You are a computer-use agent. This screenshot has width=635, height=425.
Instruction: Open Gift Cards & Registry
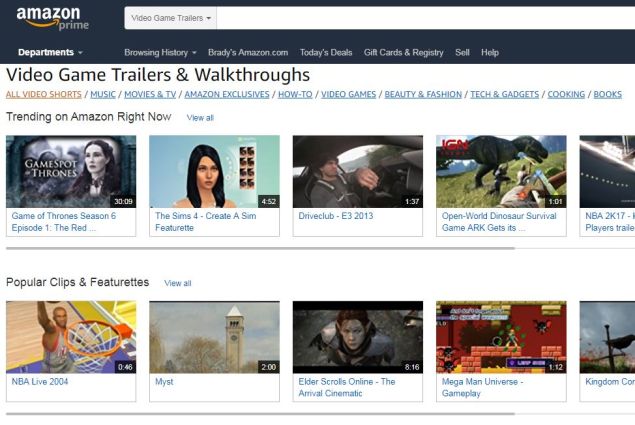tap(403, 53)
